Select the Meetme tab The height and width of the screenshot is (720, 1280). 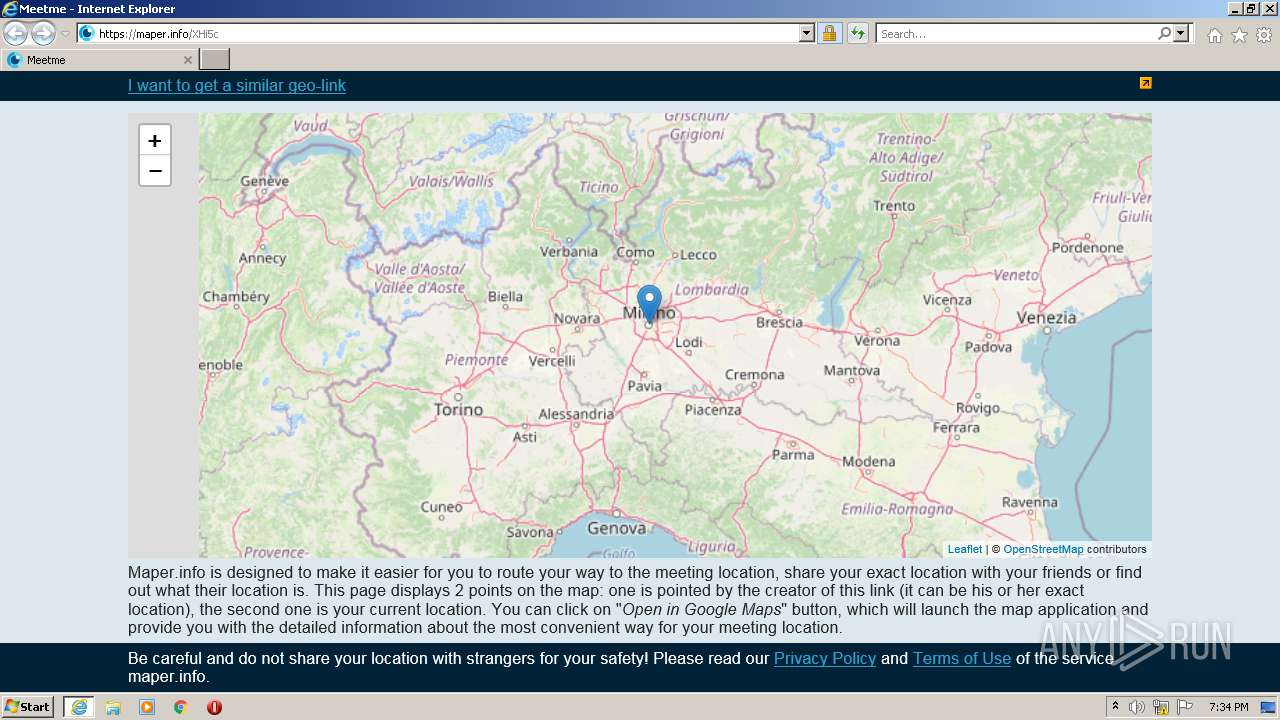[99, 60]
